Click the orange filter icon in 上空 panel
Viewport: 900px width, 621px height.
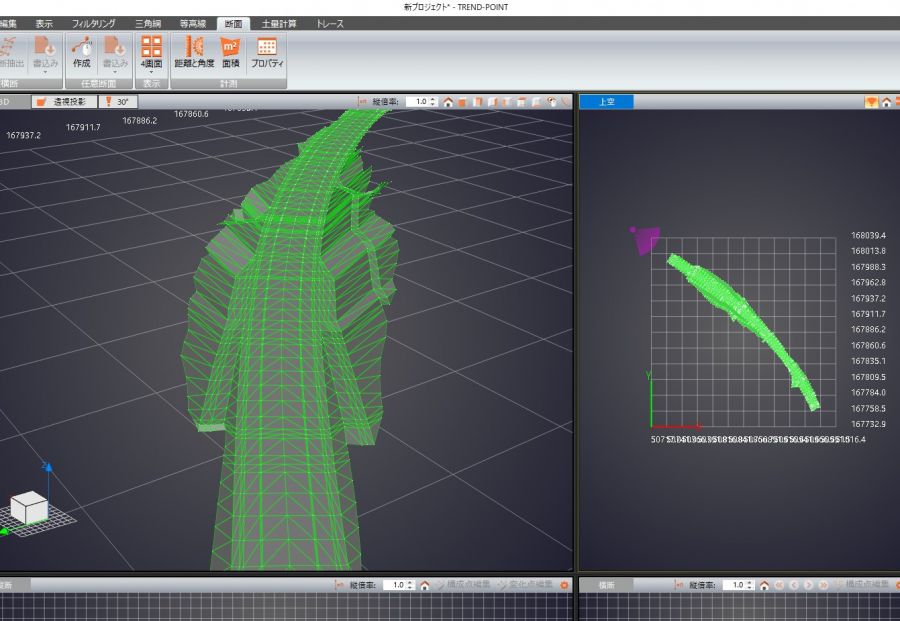pos(871,102)
